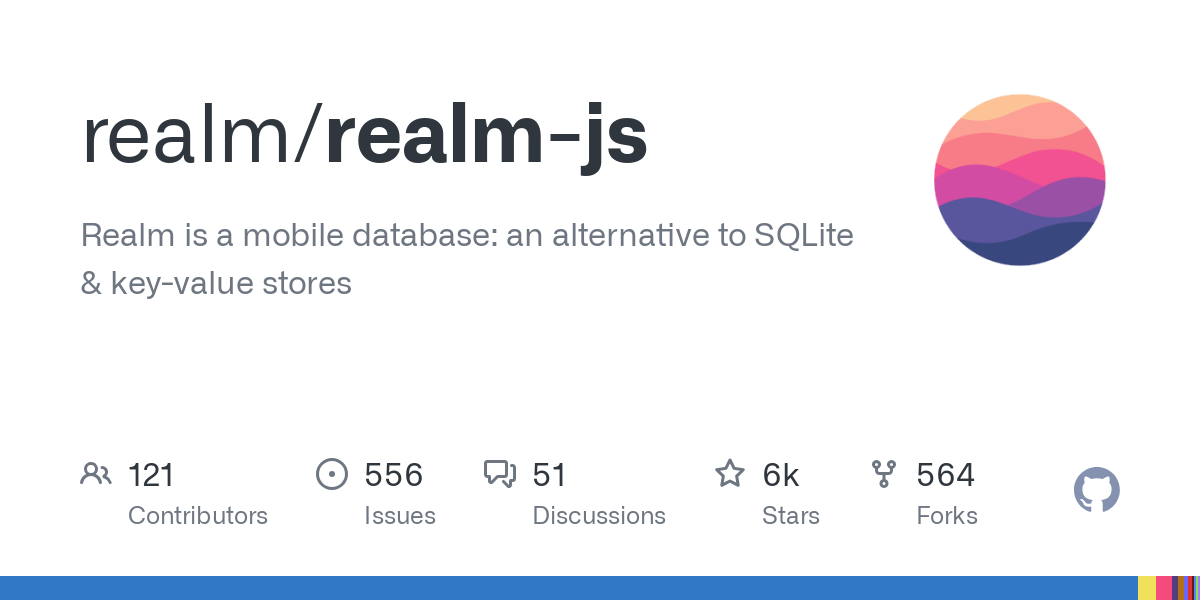Click the Realm wavy circle logo
Image resolution: width=1200 pixels, height=600 pixels.
pos(1019,180)
